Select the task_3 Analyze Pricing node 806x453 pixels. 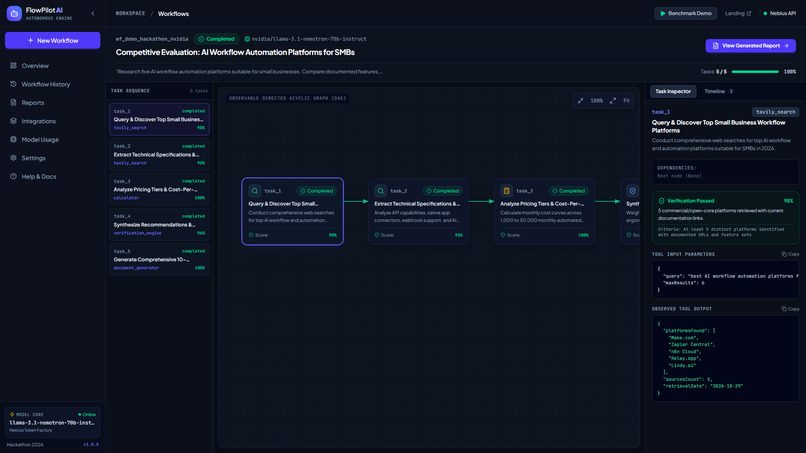(x=544, y=211)
